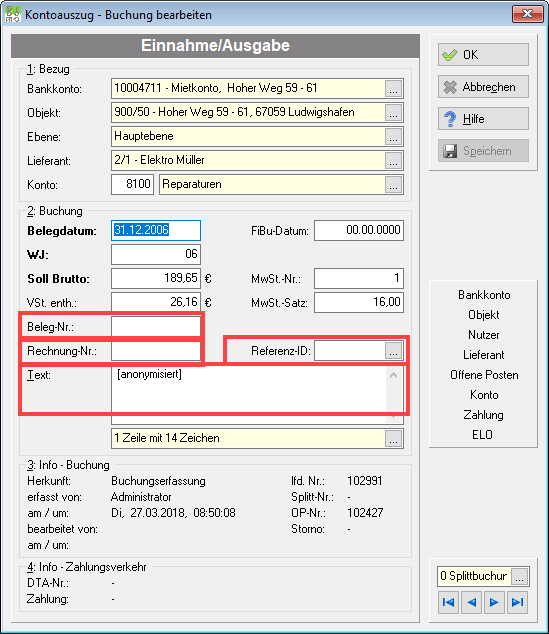Click the Nutzer side list entry
This screenshot has height=634, width=549.
coord(484,335)
